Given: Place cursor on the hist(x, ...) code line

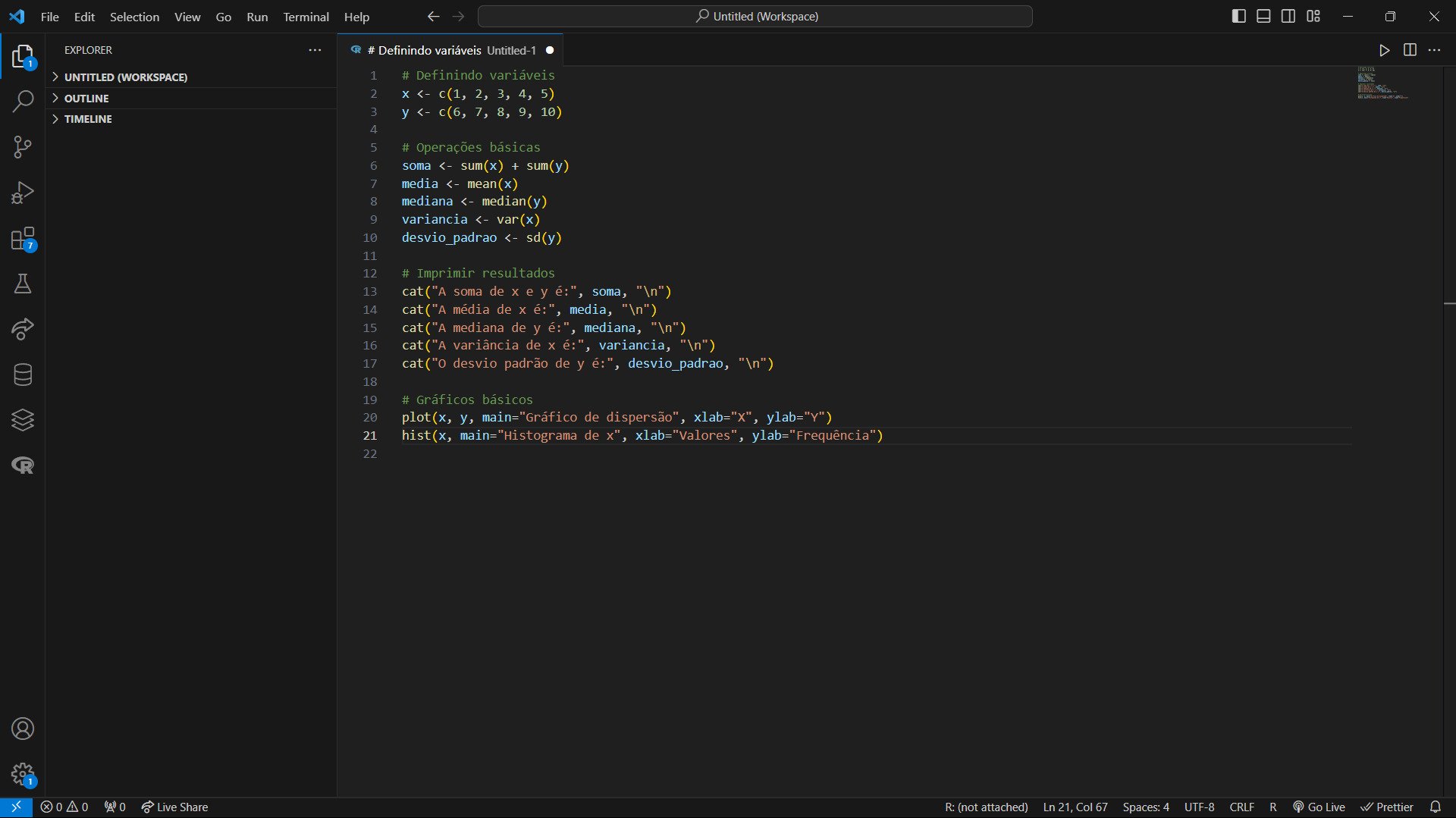Looking at the screenshot, I should [642, 436].
